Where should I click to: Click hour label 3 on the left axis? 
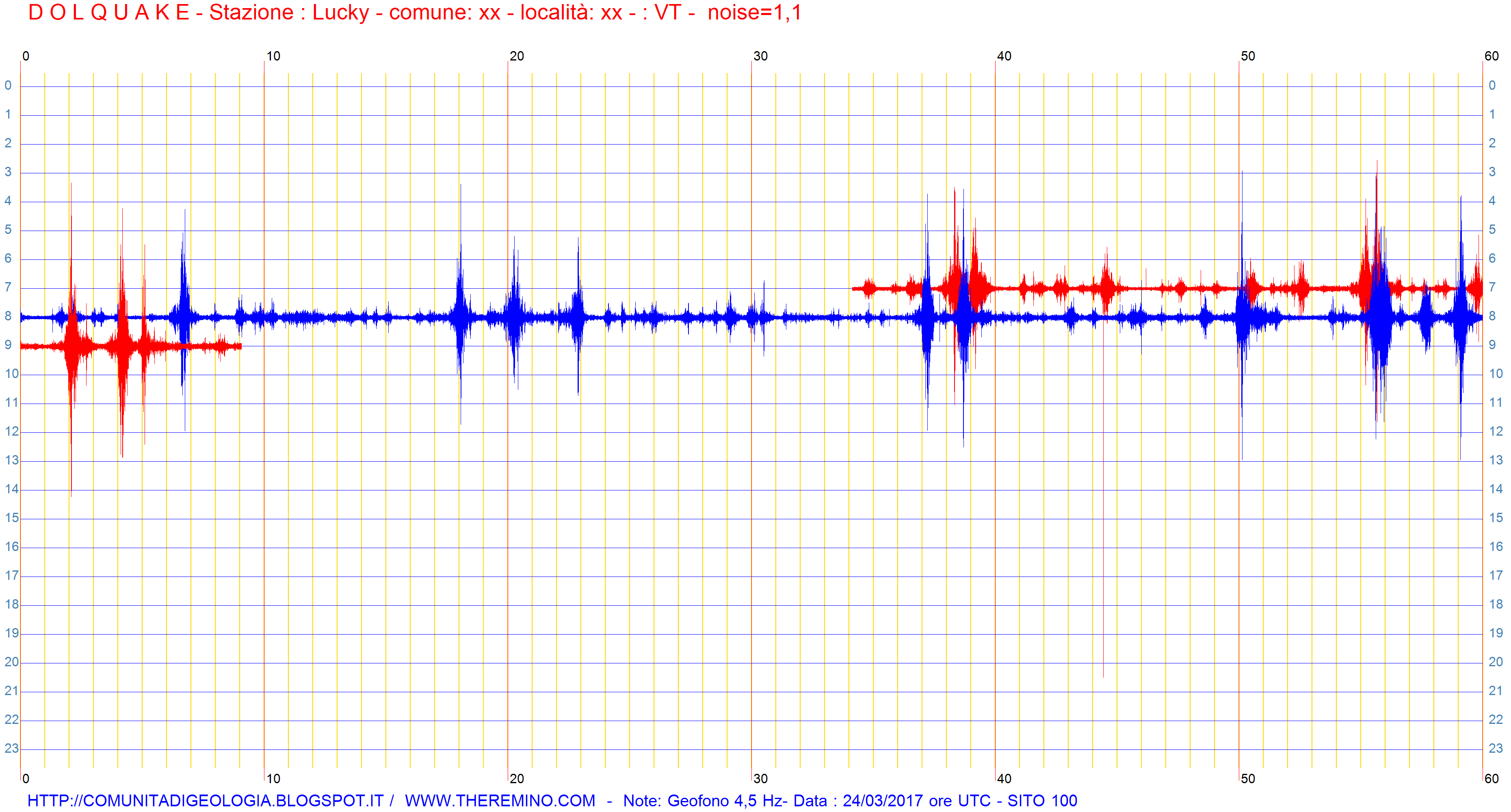point(8,172)
